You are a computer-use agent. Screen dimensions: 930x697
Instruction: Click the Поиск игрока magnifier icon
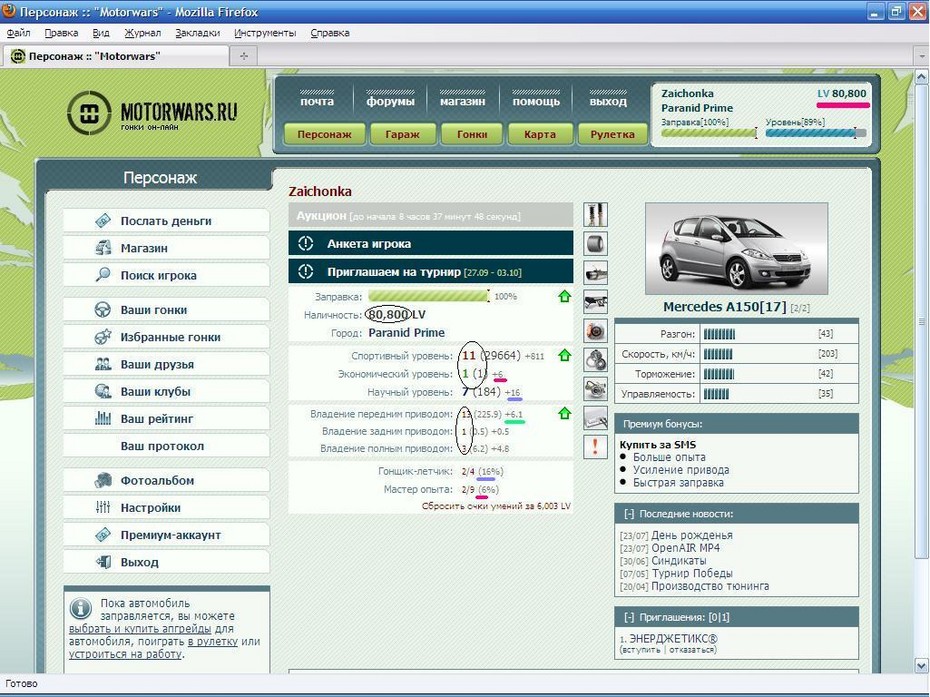coord(103,275)
